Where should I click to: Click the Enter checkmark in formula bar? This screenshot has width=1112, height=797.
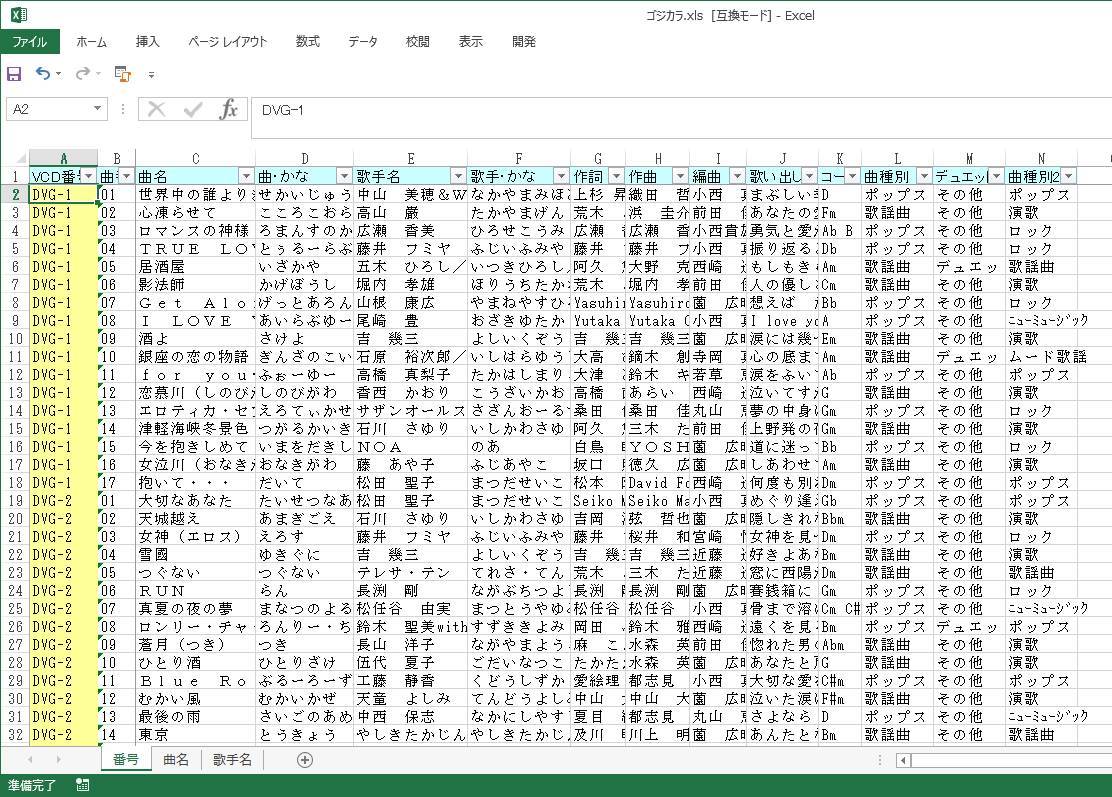coord(193,109)
